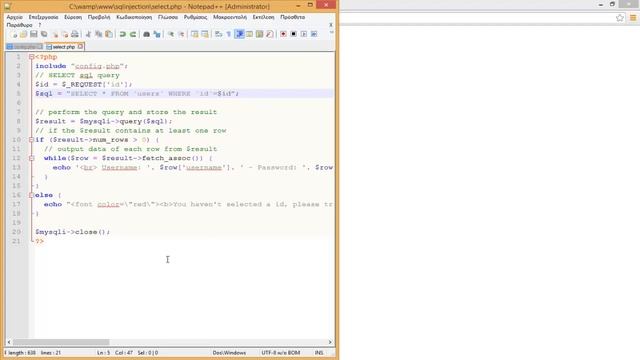Click horizontal scrollbar left arrow
Viewport: 640px width, 360px height.
[x=9, y=342]
